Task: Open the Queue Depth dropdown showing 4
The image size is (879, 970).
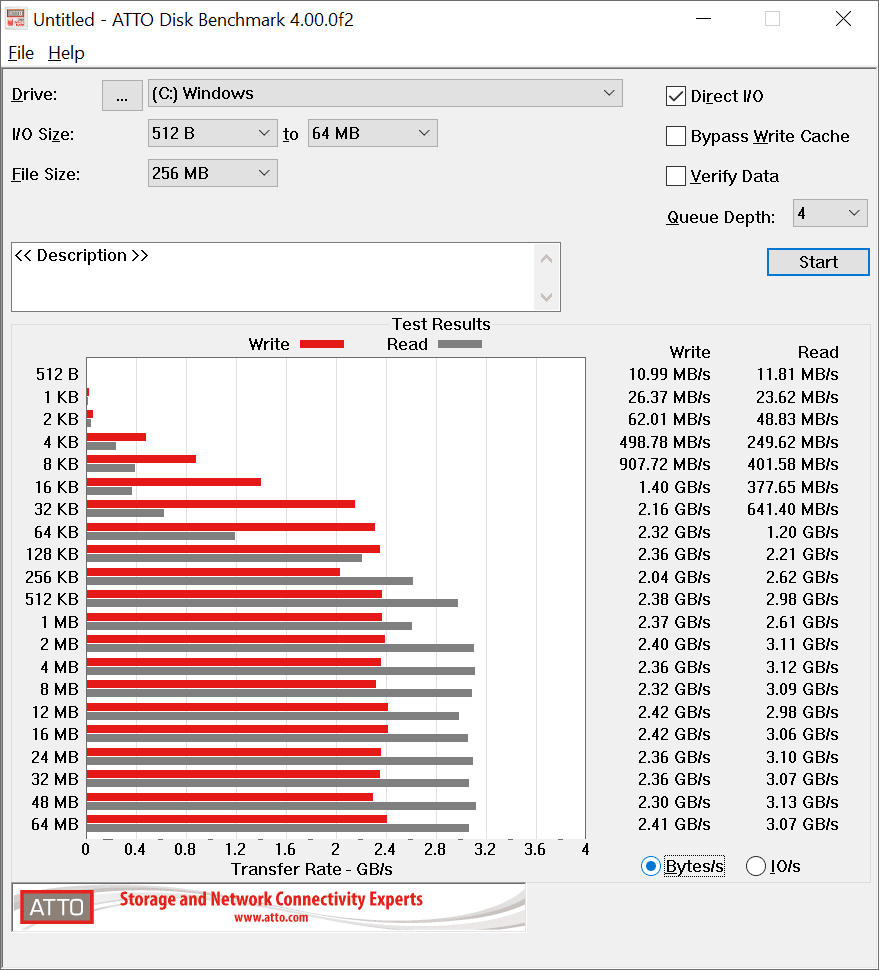Action: tap(830, 213)
